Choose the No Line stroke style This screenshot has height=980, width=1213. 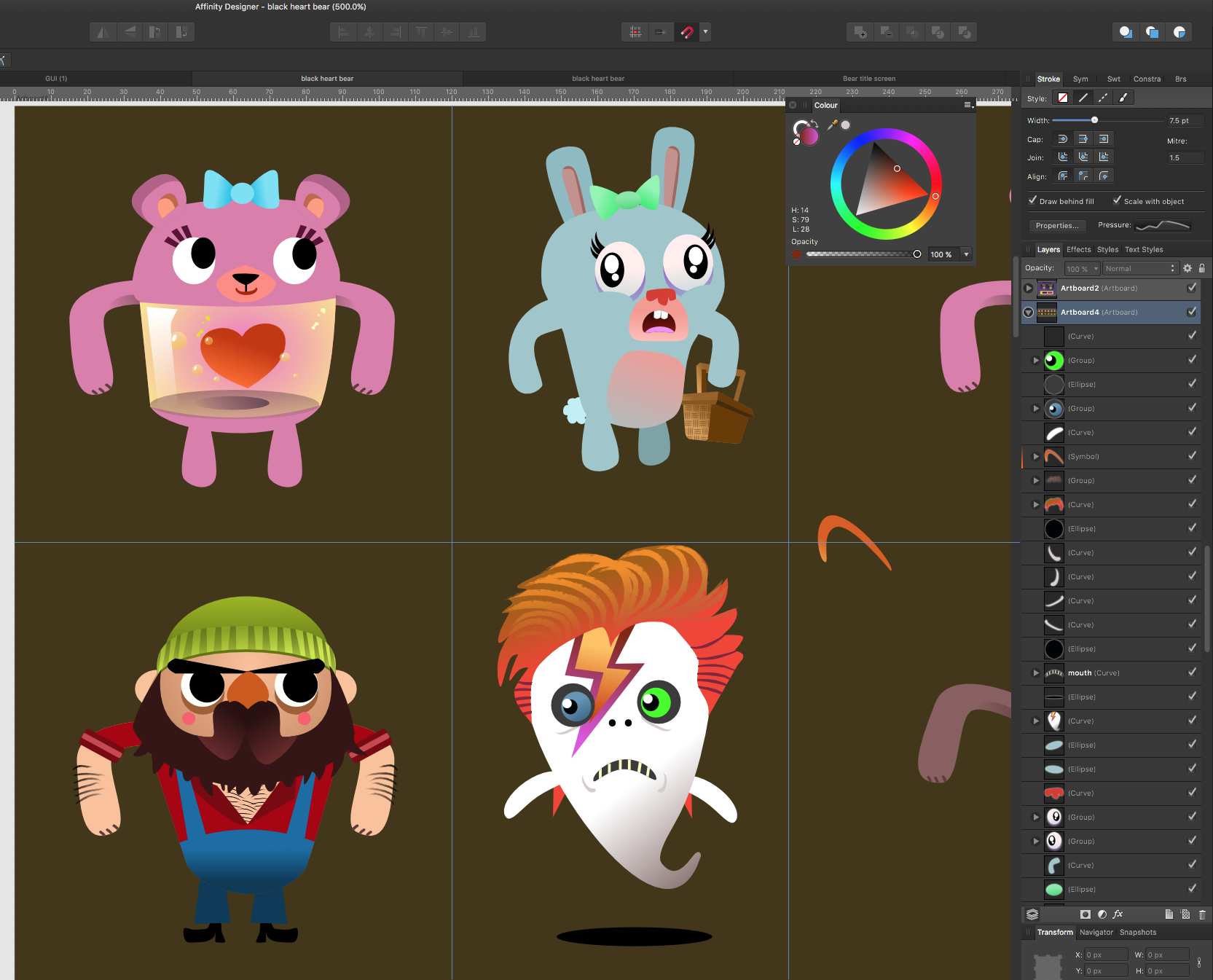[x=1063, y=98]
